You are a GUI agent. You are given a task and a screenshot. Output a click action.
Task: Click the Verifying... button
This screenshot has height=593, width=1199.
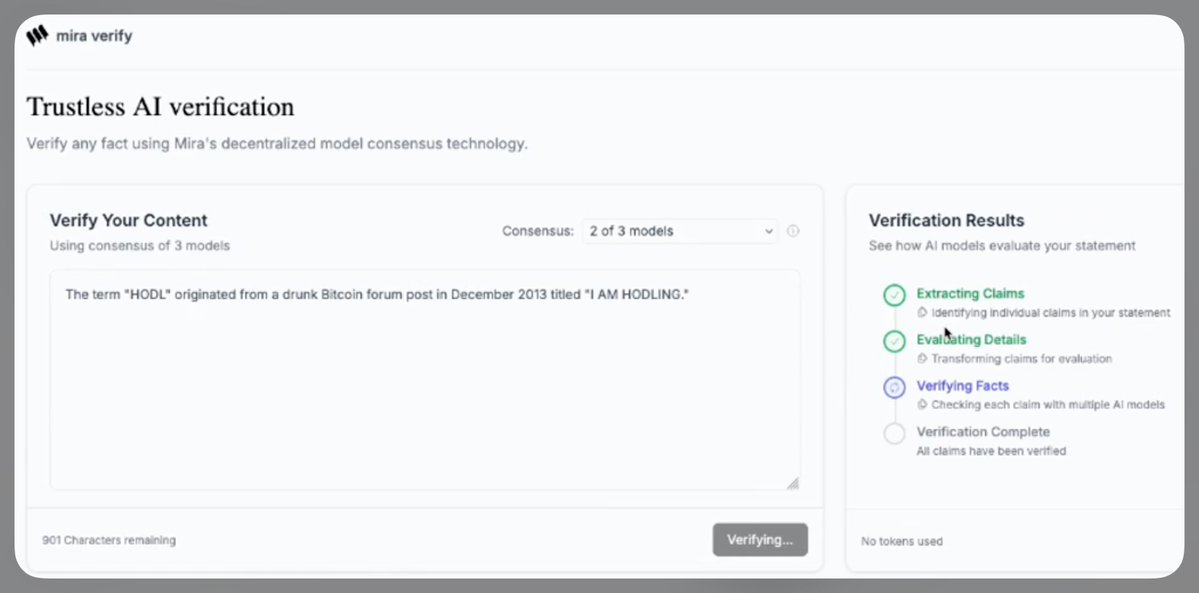(x=760, y=539)
